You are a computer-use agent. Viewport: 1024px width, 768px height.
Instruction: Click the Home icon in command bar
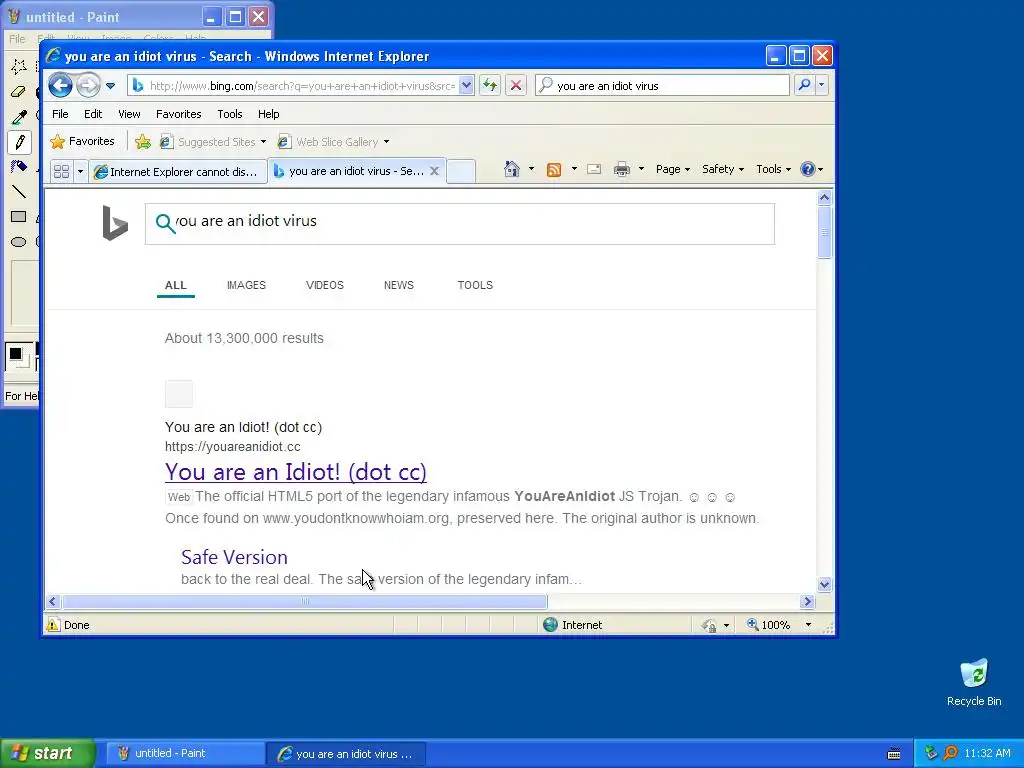(511, 169)
